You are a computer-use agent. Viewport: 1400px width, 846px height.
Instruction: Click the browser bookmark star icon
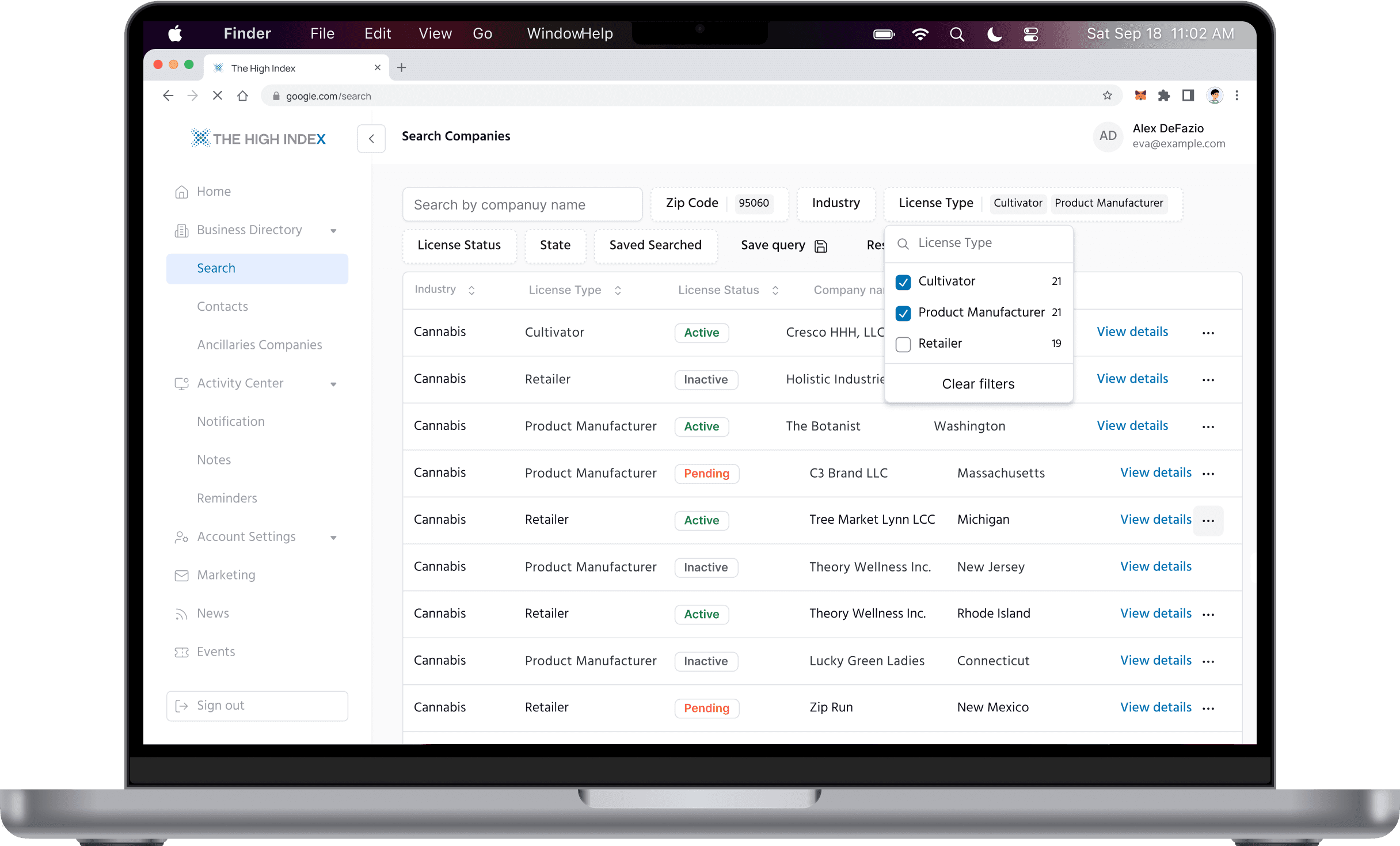coord(1107,96)
